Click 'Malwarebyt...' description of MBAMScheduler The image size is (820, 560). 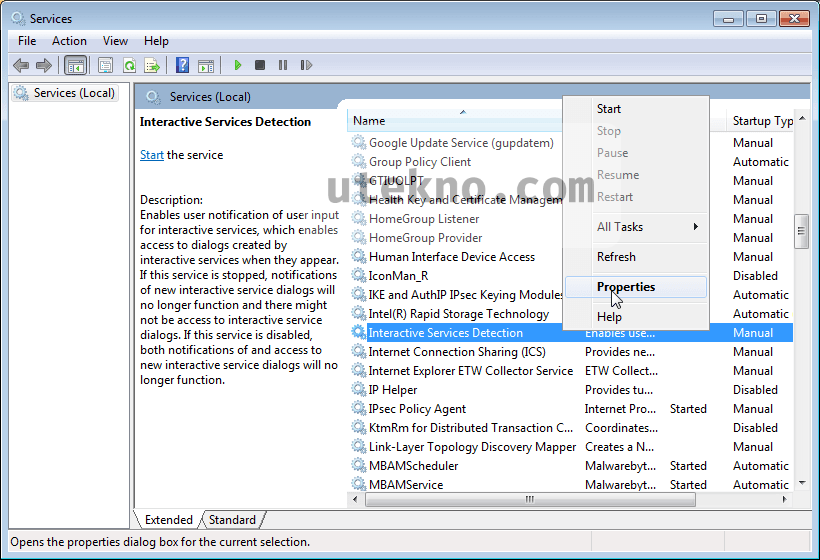click(620, 466)
